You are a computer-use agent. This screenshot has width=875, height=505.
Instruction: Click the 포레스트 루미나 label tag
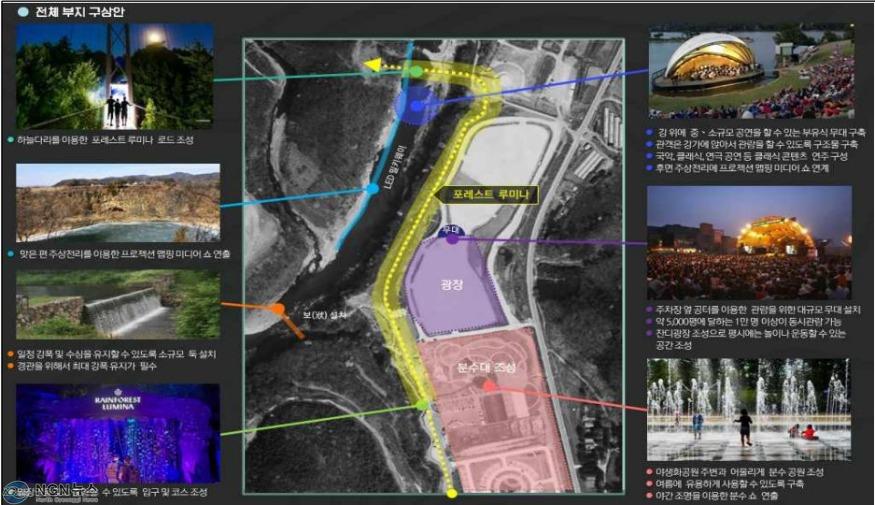(487, 195)
